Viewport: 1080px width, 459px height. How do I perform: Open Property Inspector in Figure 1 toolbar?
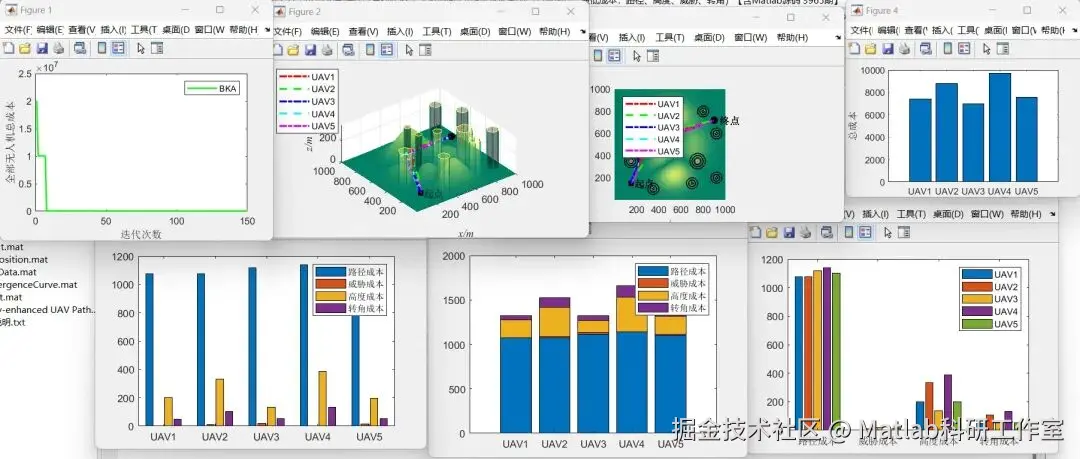(157, 48)
